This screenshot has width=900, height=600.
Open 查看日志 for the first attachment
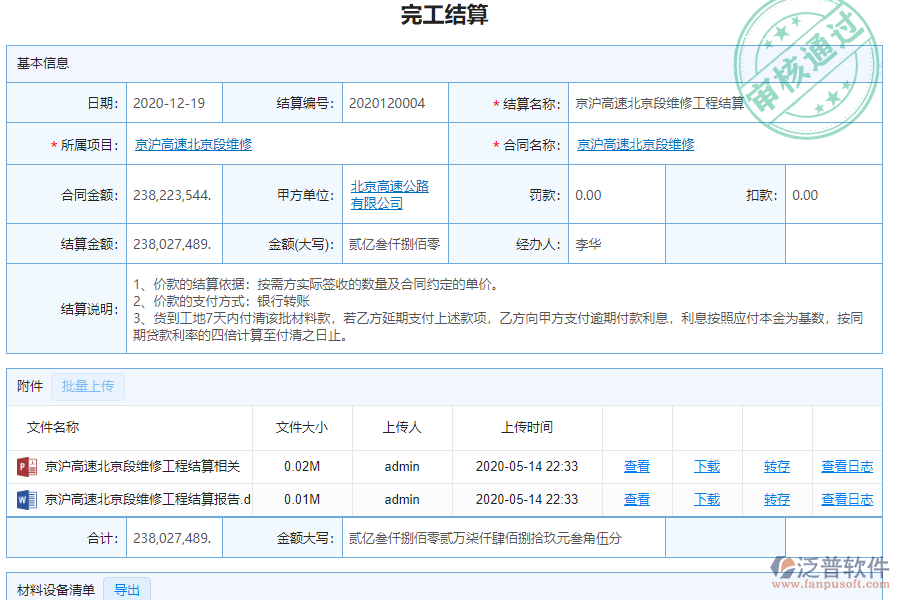[848, 466]
